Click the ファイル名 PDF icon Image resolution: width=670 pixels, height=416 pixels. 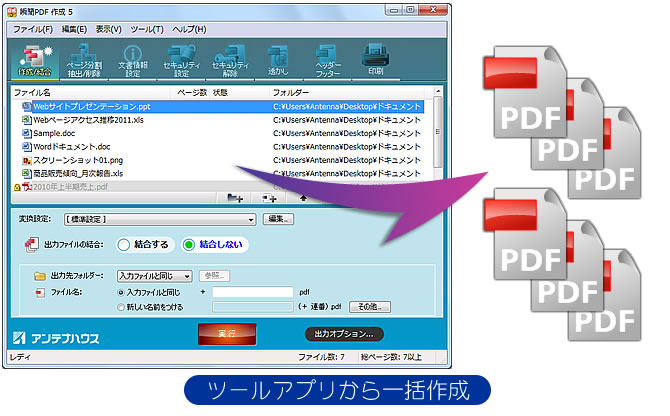pyautogui.click(x=40, y=293)
